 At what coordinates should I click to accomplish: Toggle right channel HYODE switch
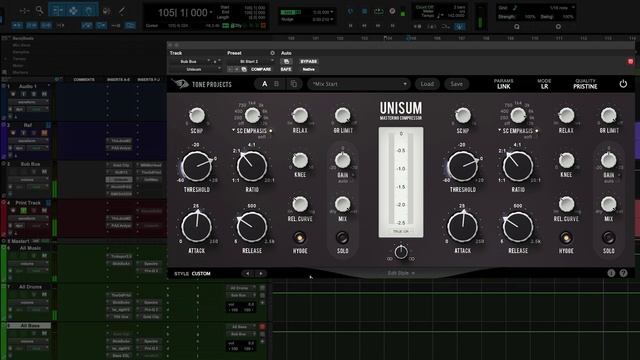pyautogui.click(x=566, y=237)
